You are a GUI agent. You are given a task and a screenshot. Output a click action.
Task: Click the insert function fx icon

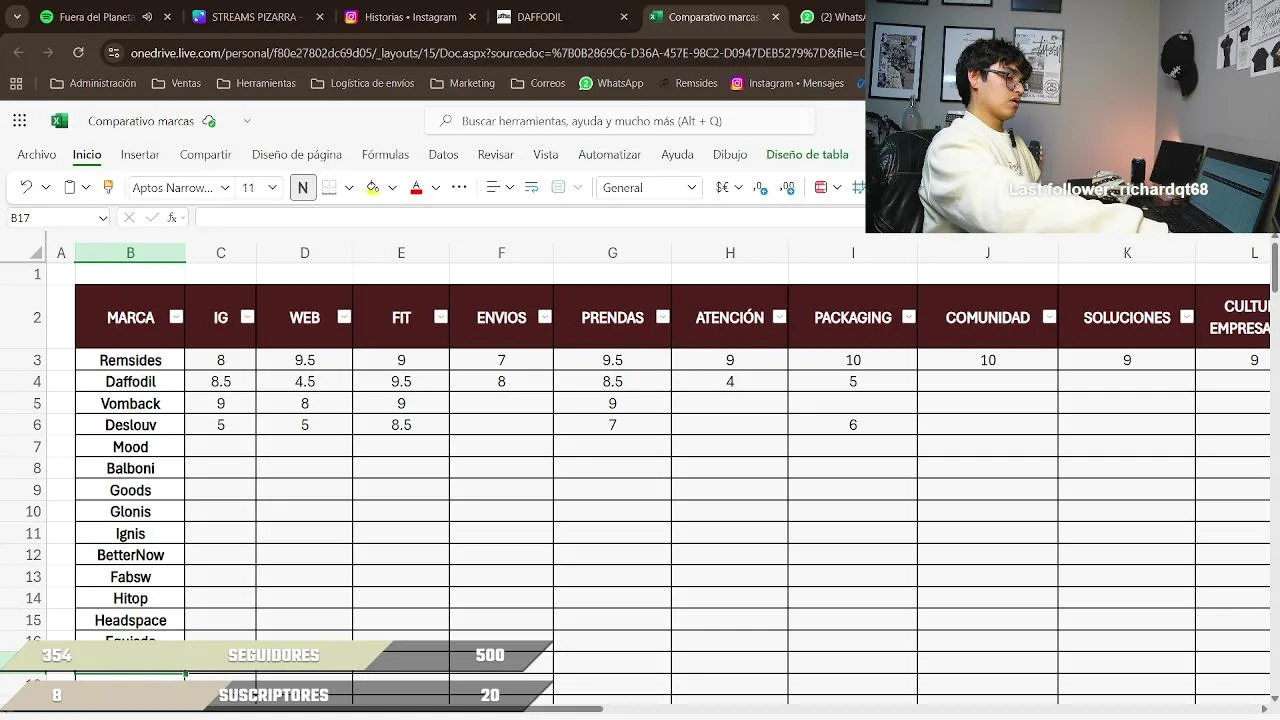pyautogui.click(x=173, y=217)
